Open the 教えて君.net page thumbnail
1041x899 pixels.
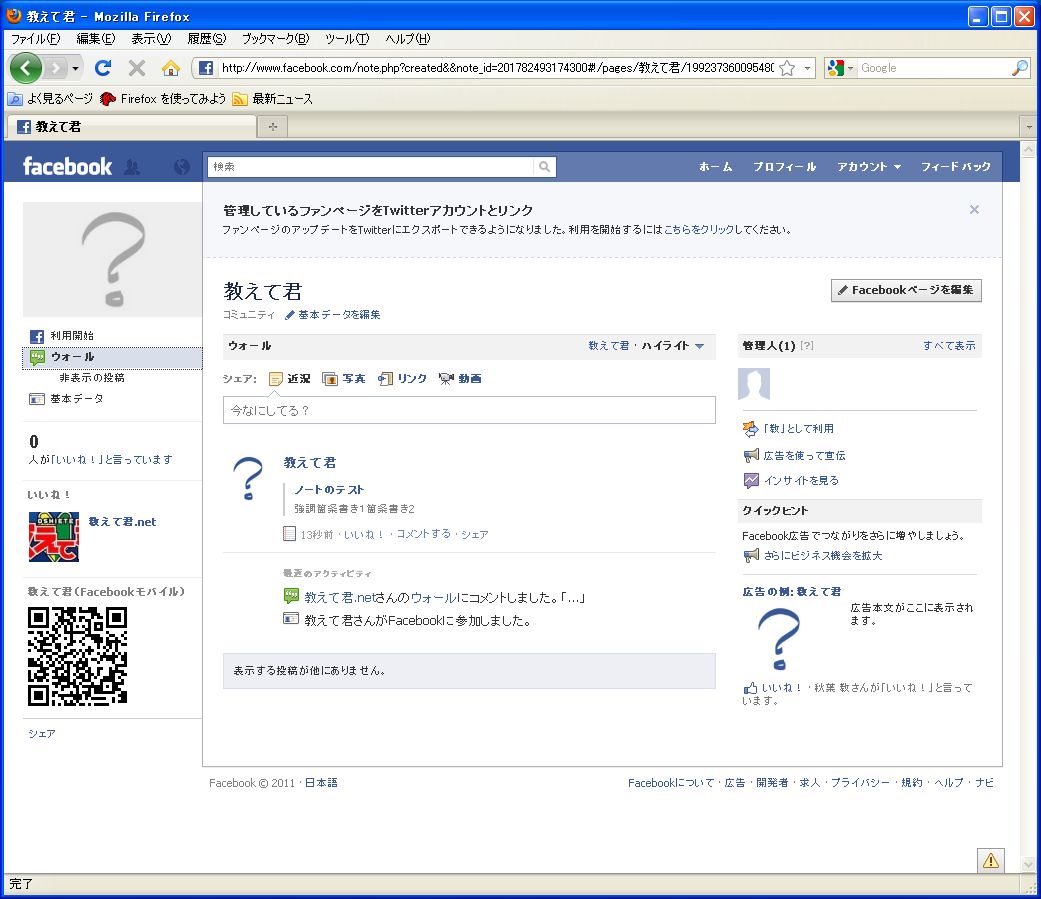click(x=54, y=536)
